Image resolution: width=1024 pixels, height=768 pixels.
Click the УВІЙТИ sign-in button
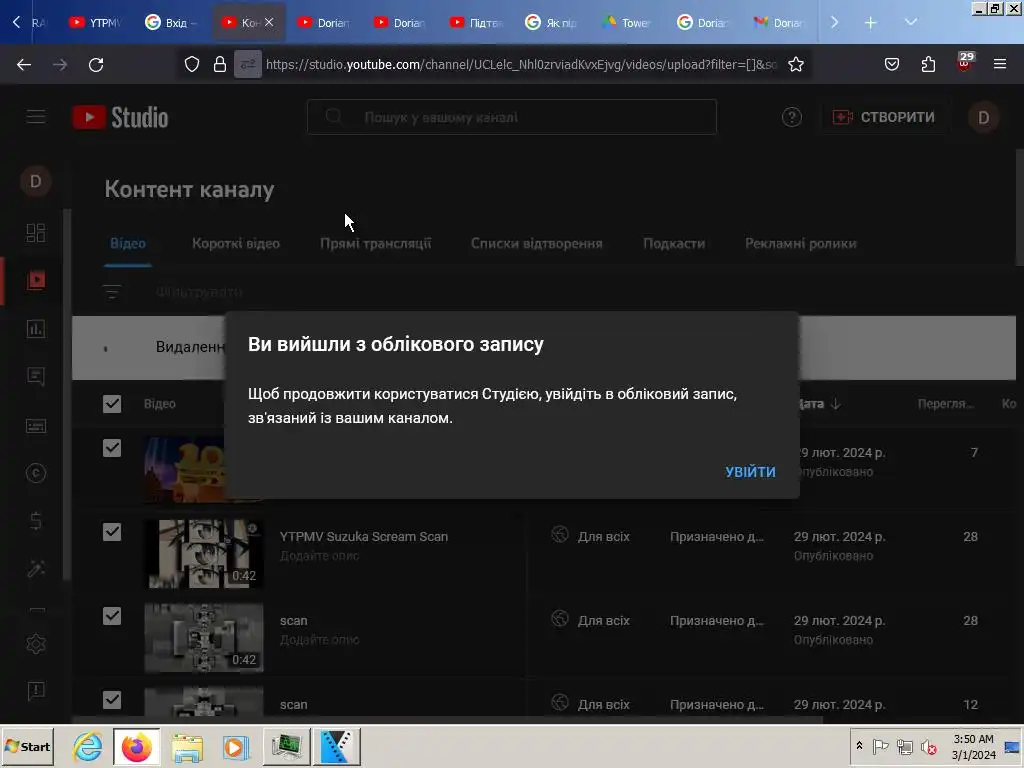coord(750,472)
